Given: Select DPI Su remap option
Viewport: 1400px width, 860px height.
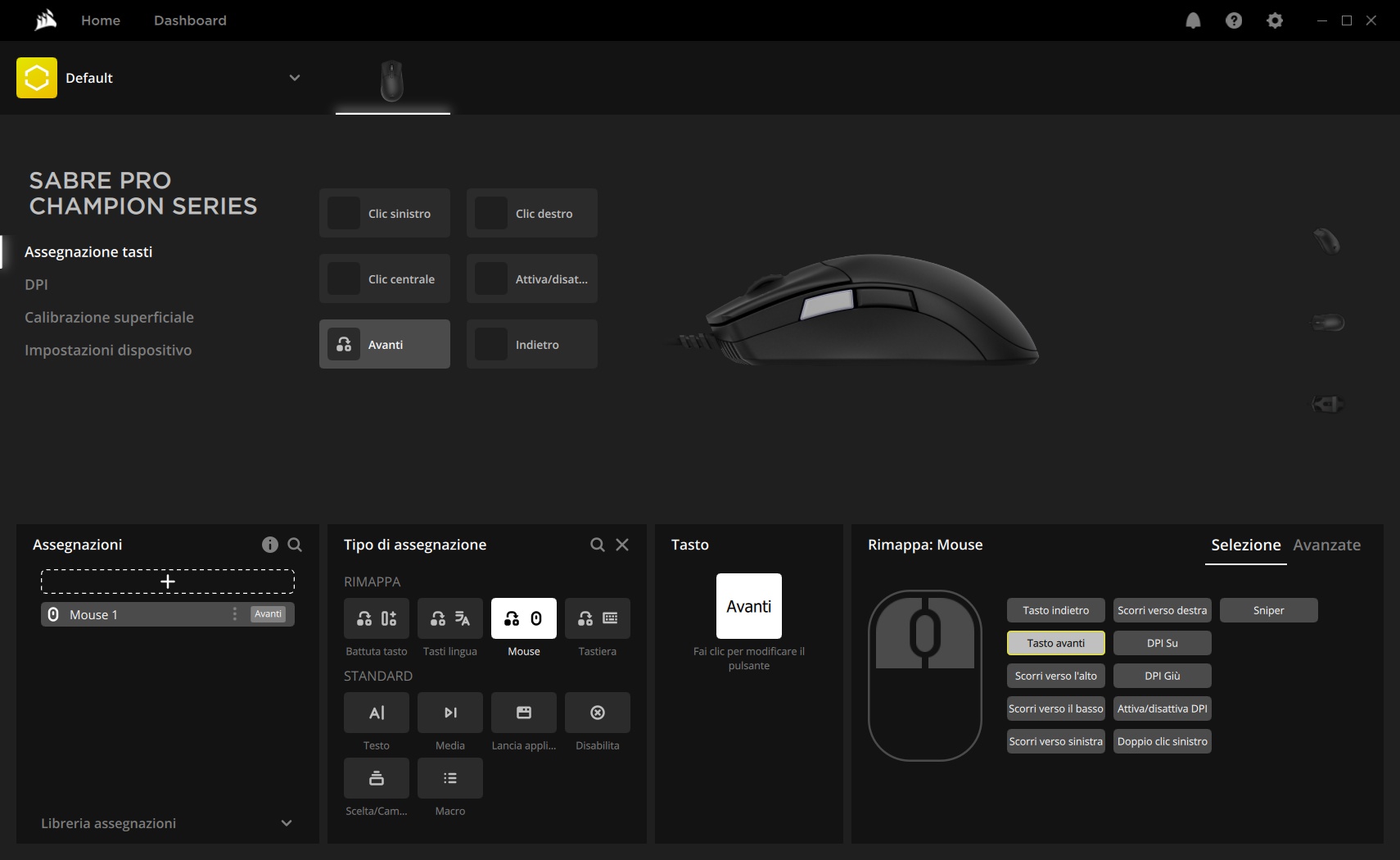Looking at the screenshot, I should tap(1163, 643).
